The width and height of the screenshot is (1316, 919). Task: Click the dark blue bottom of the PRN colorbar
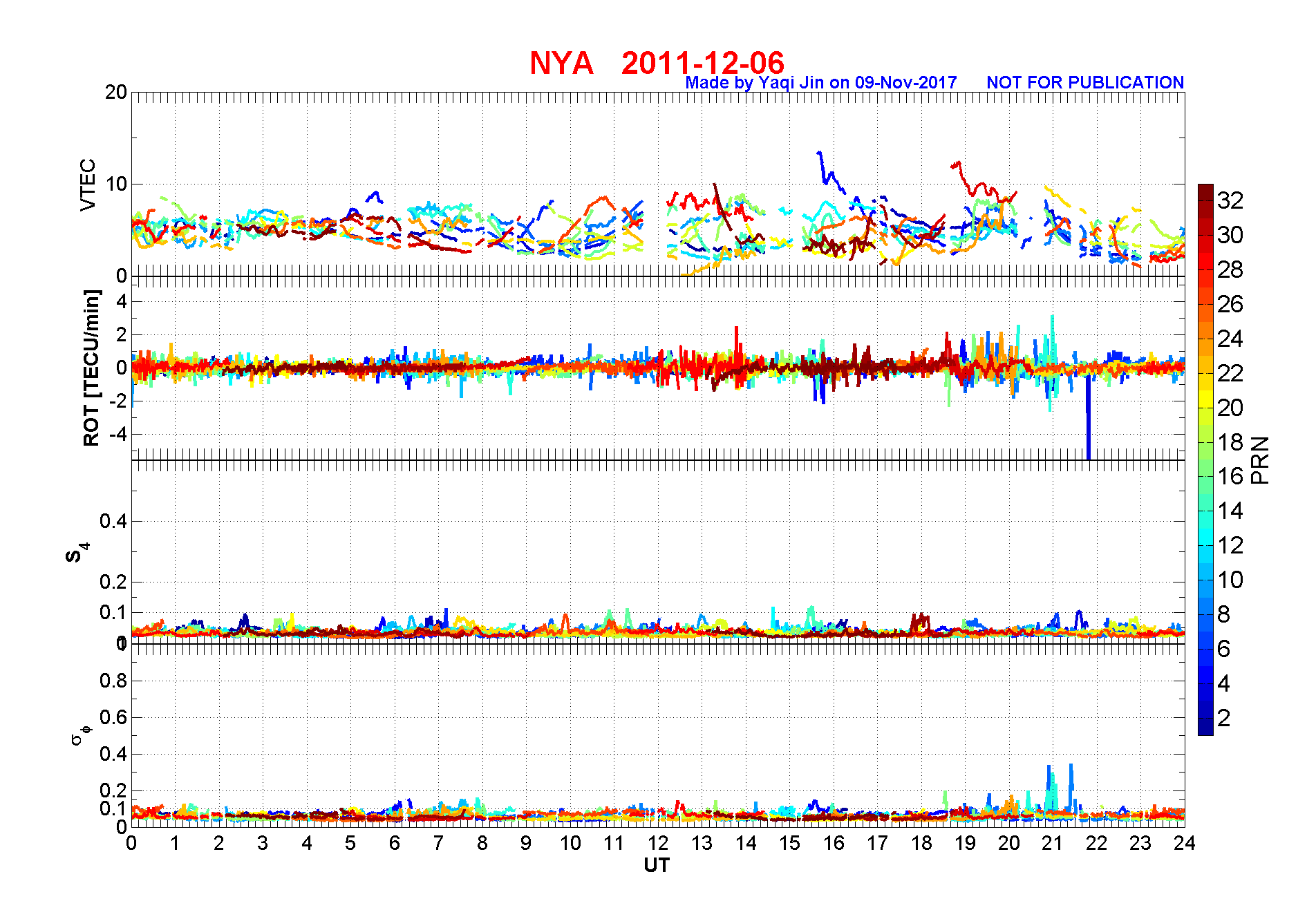(1205, 727)
